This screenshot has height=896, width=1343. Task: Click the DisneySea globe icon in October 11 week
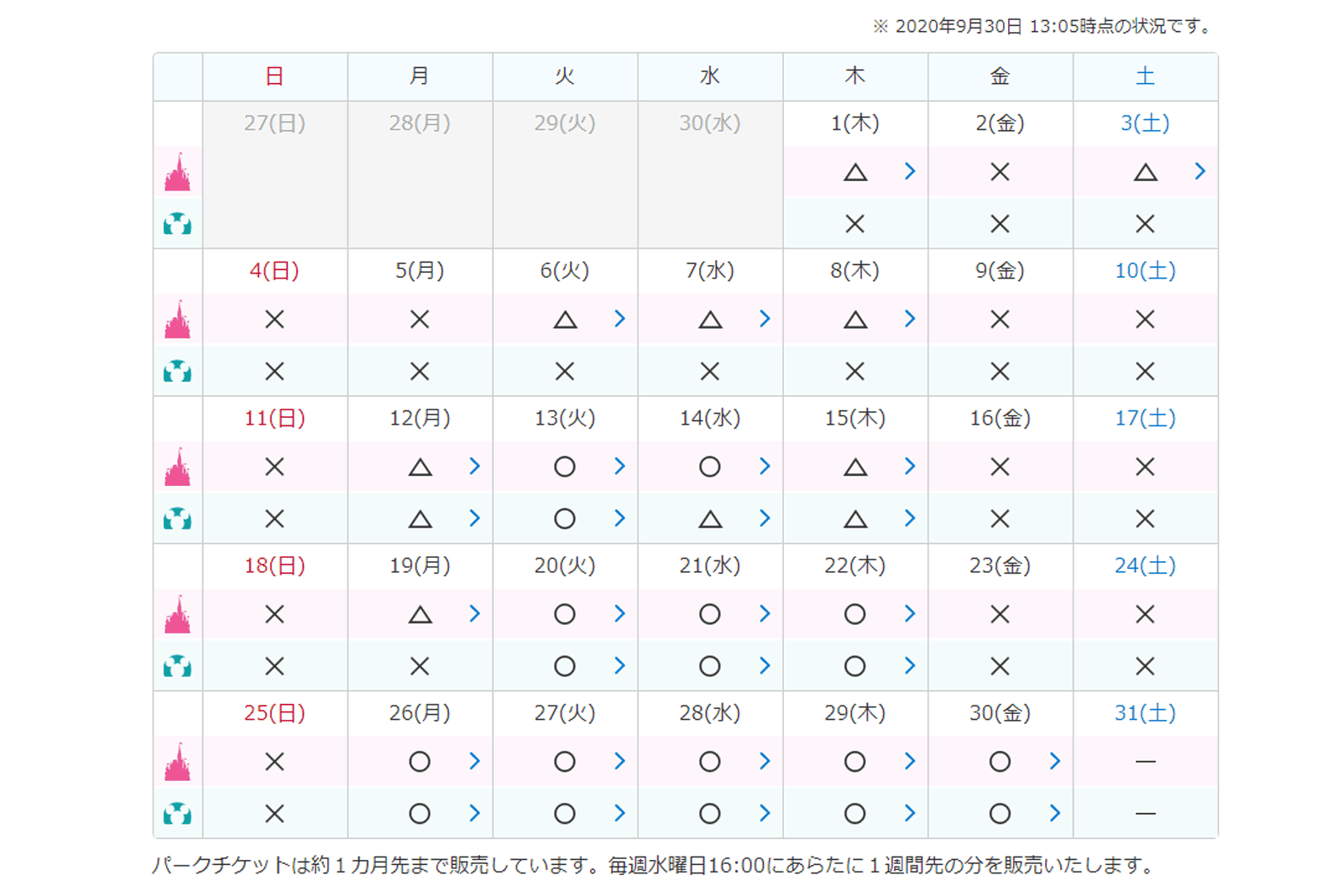click(x=177, y=518)
